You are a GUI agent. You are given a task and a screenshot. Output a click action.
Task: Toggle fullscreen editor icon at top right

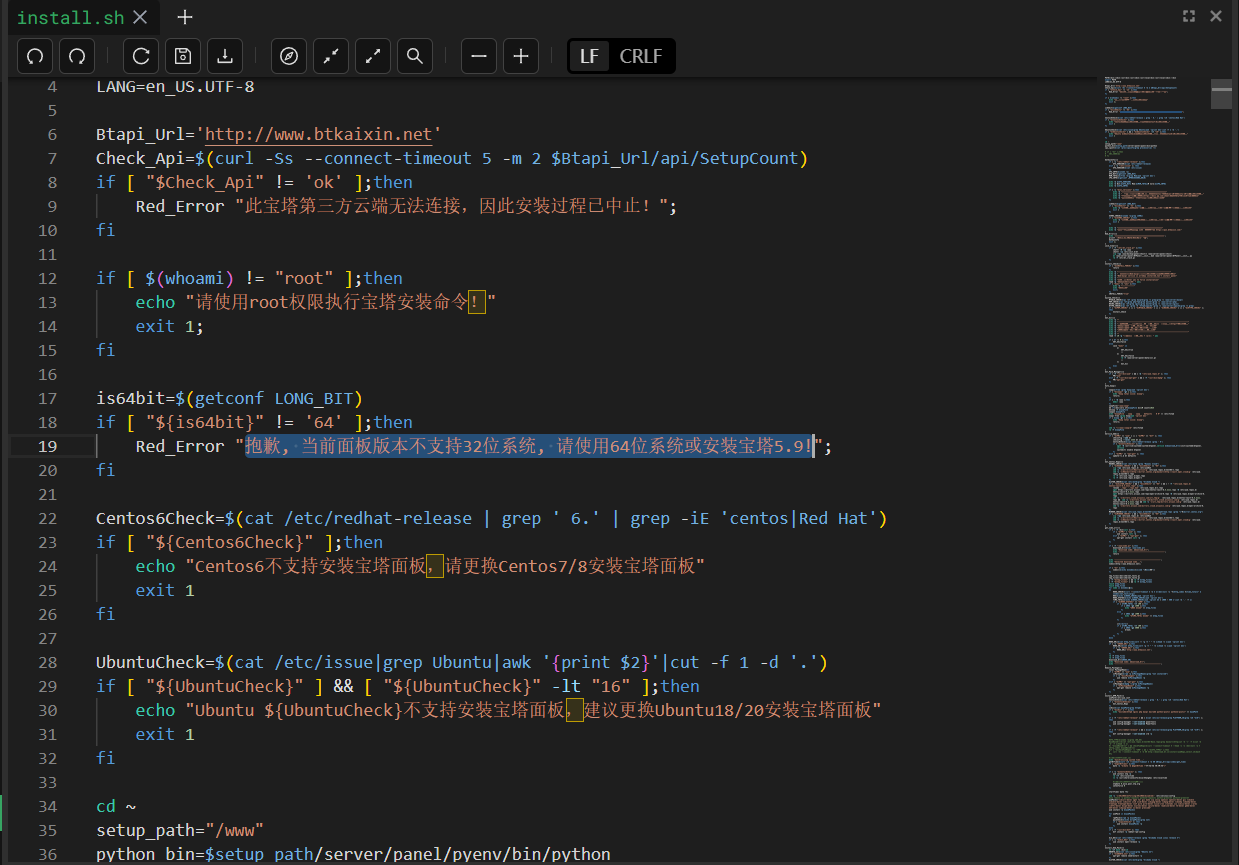pyautogui.click(x=1189, y=16)
